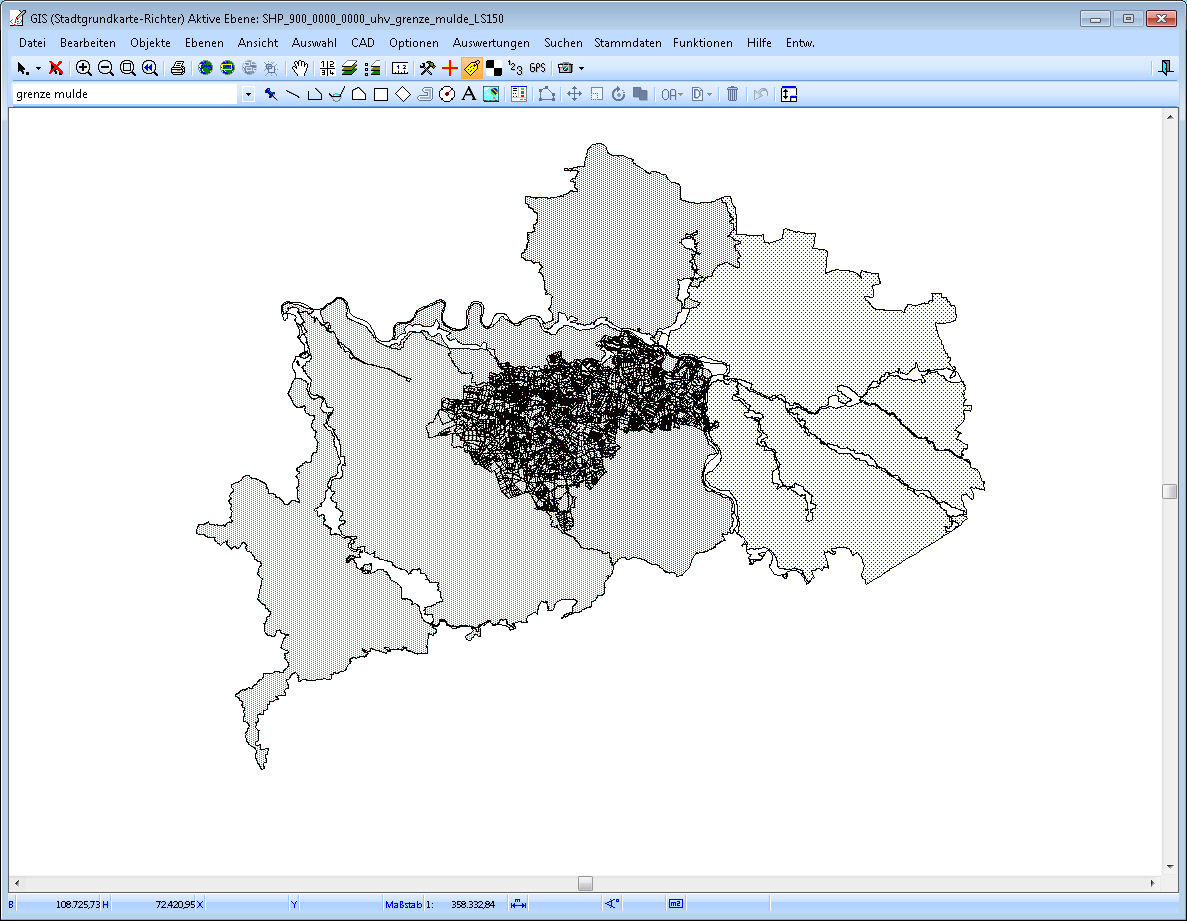Click the red X cancel-selection icon
1187x921 pixels.
pyautogui.click(x=55, y=68)
